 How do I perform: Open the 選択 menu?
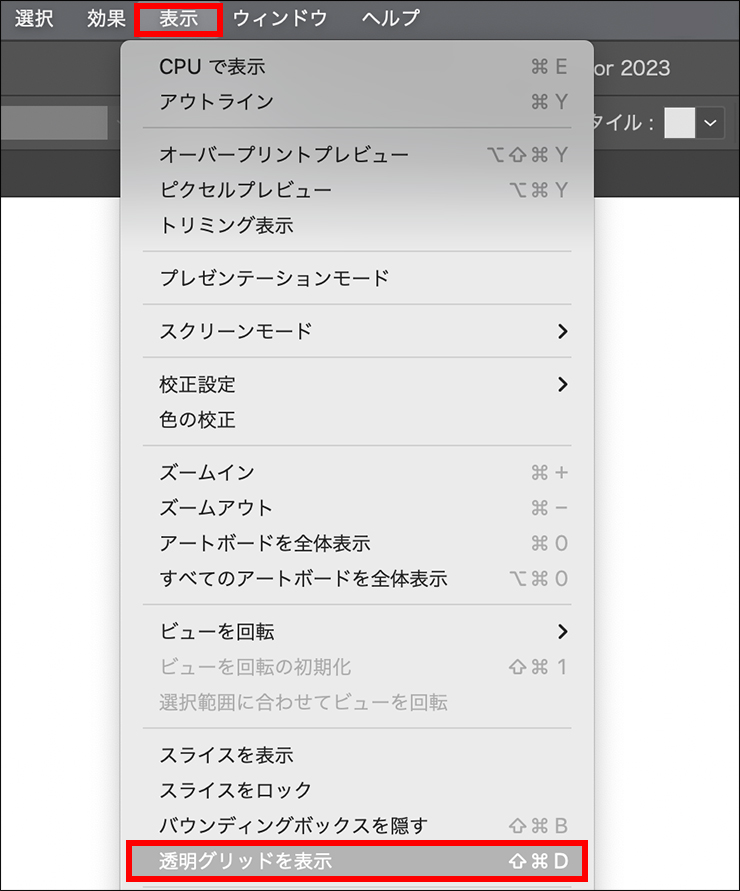[34, 18]
